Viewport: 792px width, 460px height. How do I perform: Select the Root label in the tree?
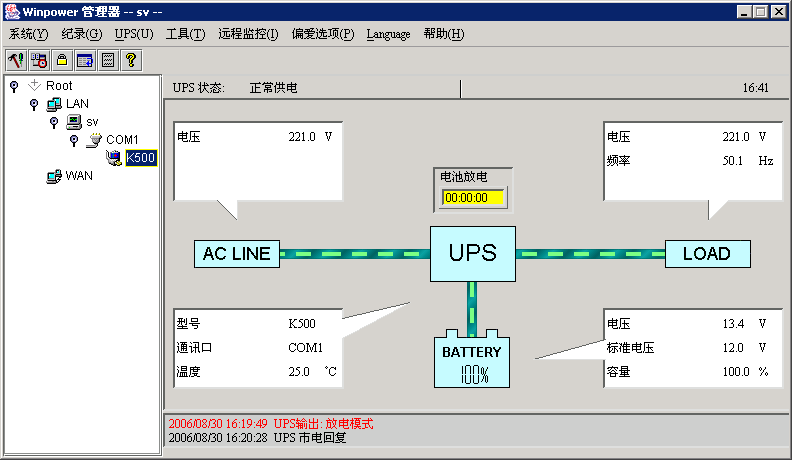[x=59, y=85]
